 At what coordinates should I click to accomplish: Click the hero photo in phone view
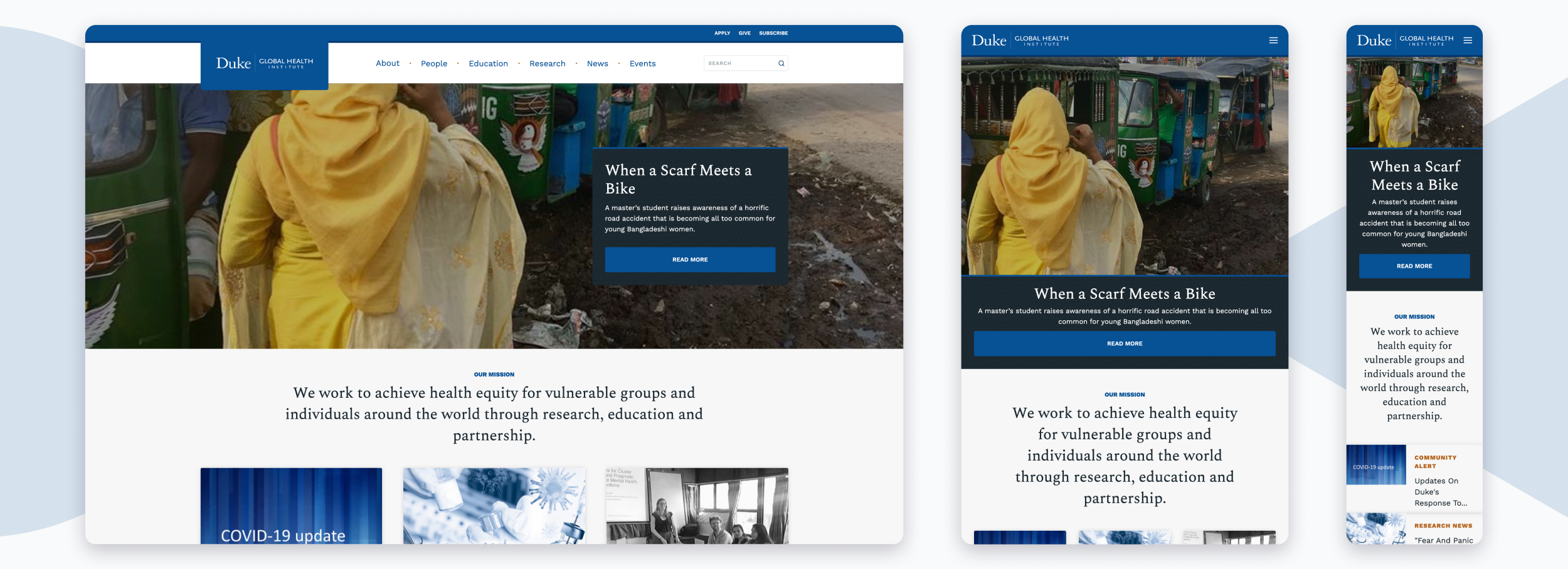pos(1414,102)
